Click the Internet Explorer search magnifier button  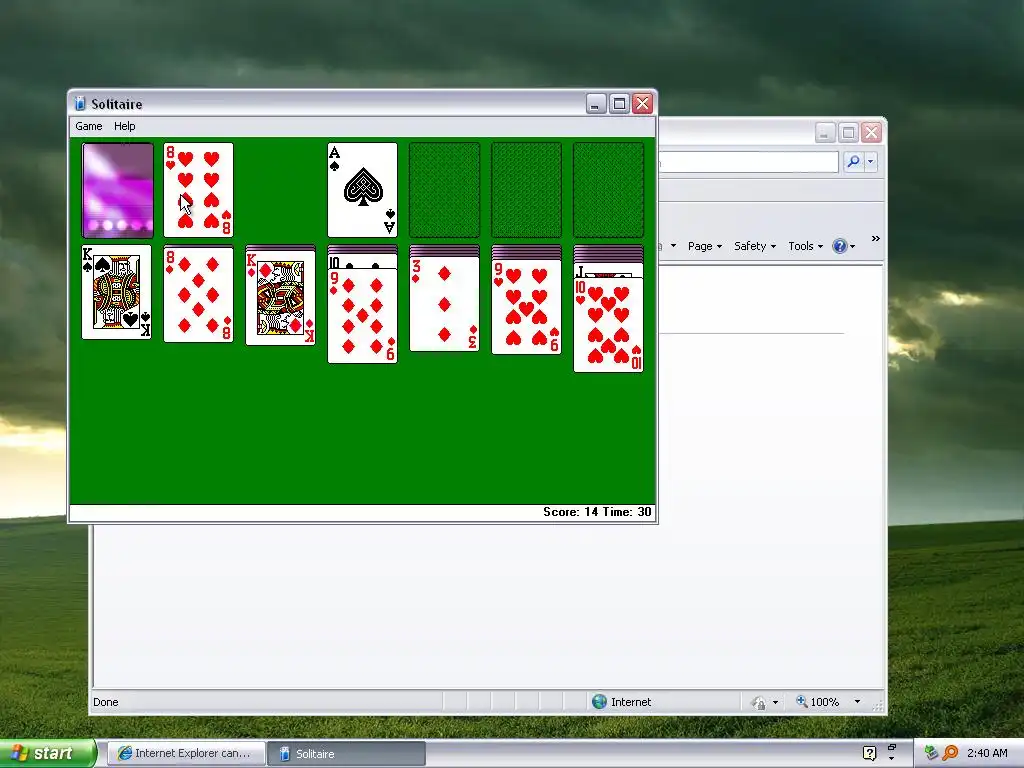[x=853, y=161]
